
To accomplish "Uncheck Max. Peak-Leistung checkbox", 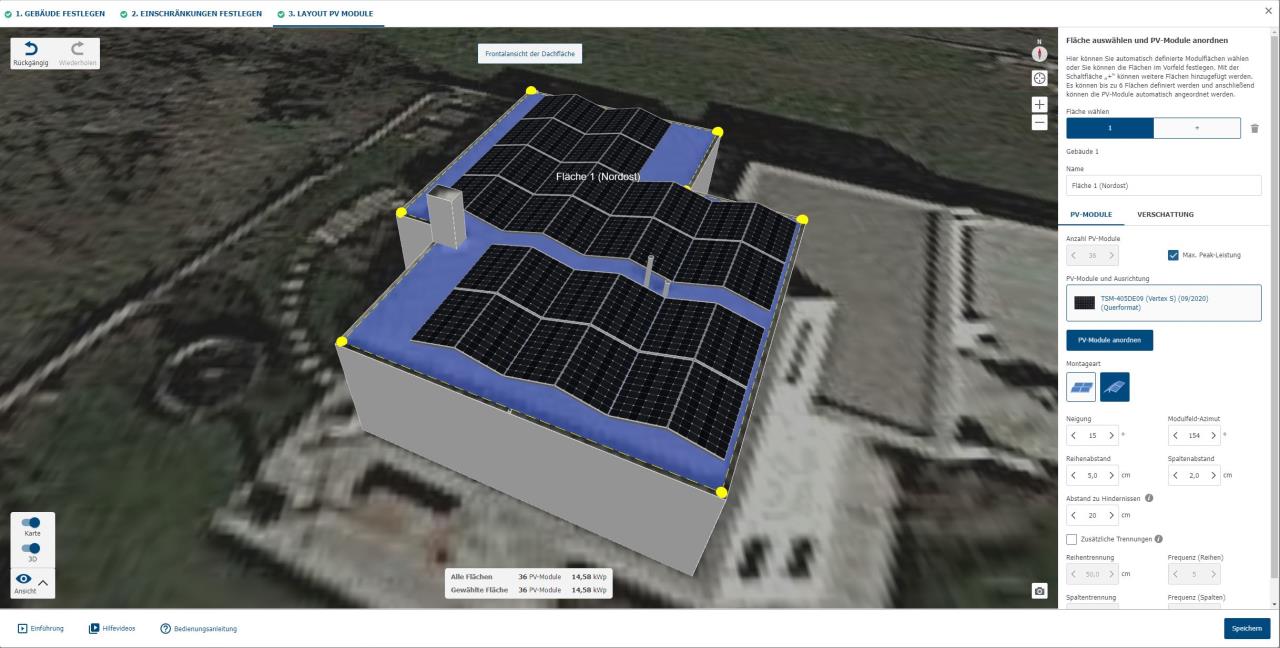I will [x=1174, y=255].
